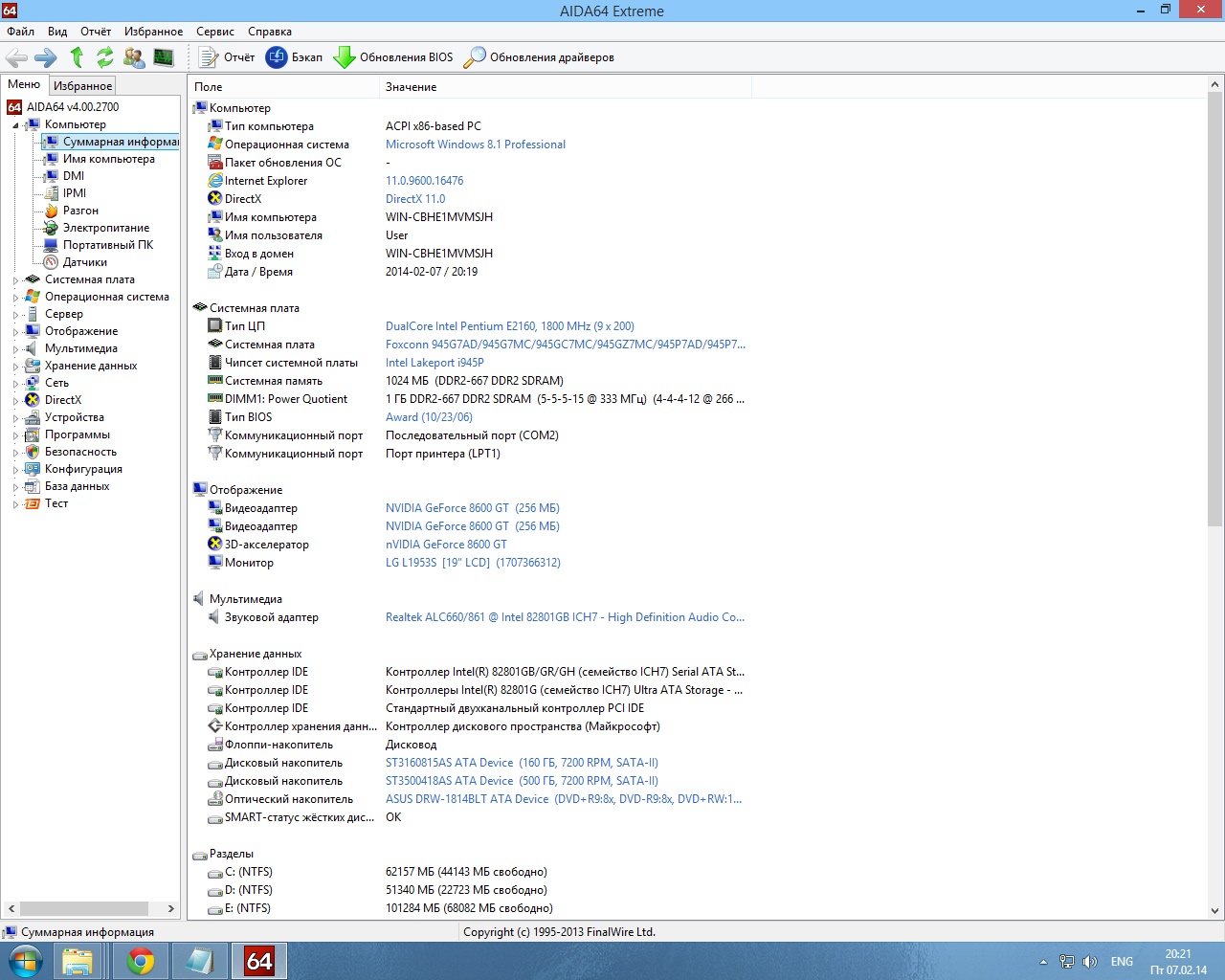Image resolution: width=1225 pixels, height=980 pixels.
Task: Open DualCore Intel Pentium E2160 link
Action: [x=510, y=326]
